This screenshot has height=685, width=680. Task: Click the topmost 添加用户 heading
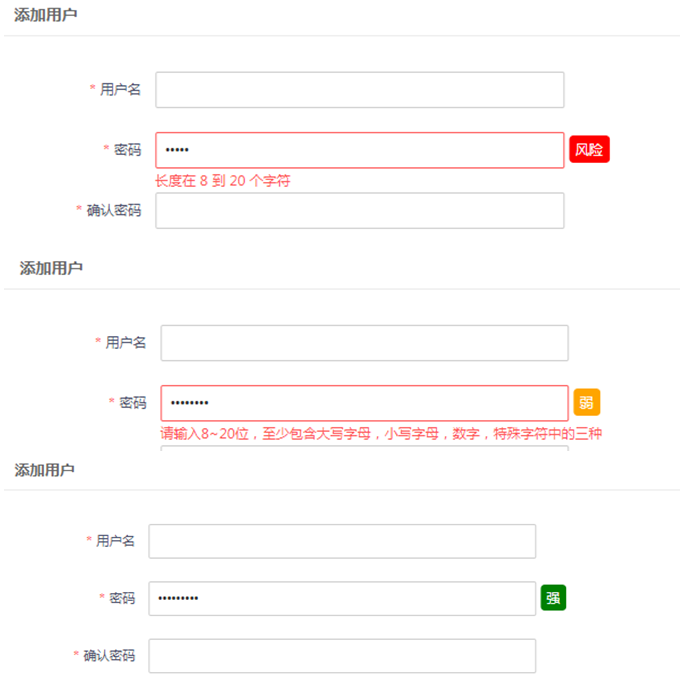(x=45, y=15)
